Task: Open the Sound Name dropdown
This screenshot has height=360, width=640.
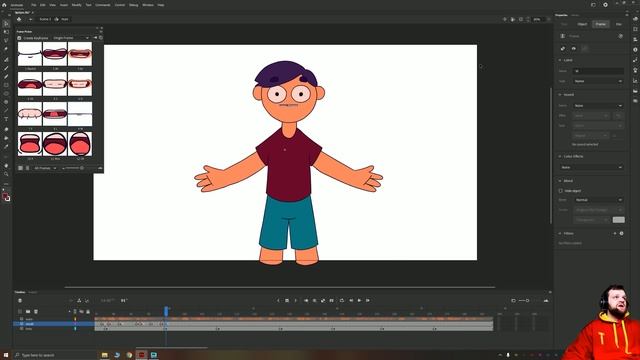Action: 598,105
